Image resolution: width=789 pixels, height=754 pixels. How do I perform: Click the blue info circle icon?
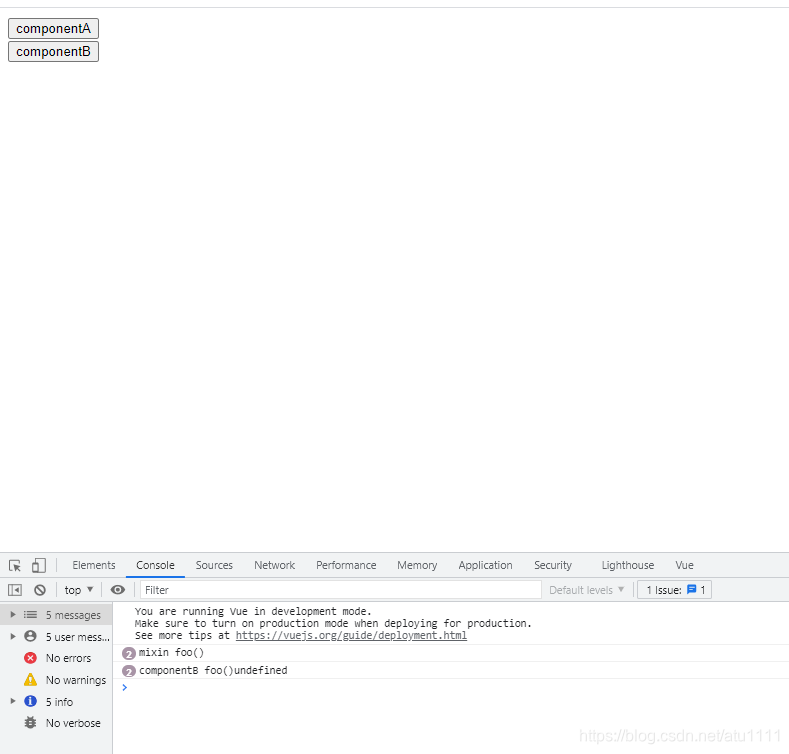[x=30, y=701]
